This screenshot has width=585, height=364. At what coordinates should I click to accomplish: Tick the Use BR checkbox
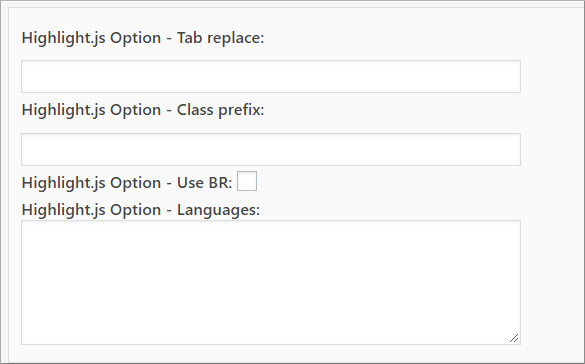tap(247, 181)
